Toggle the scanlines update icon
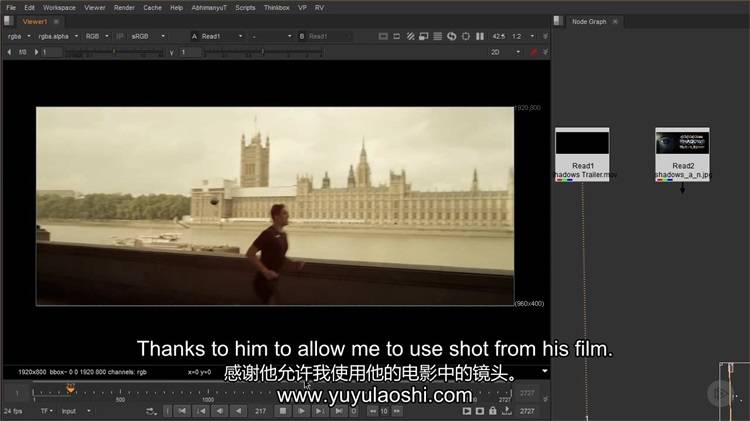The width and height of the screenshot is (750, 421). tap(438, 36)
